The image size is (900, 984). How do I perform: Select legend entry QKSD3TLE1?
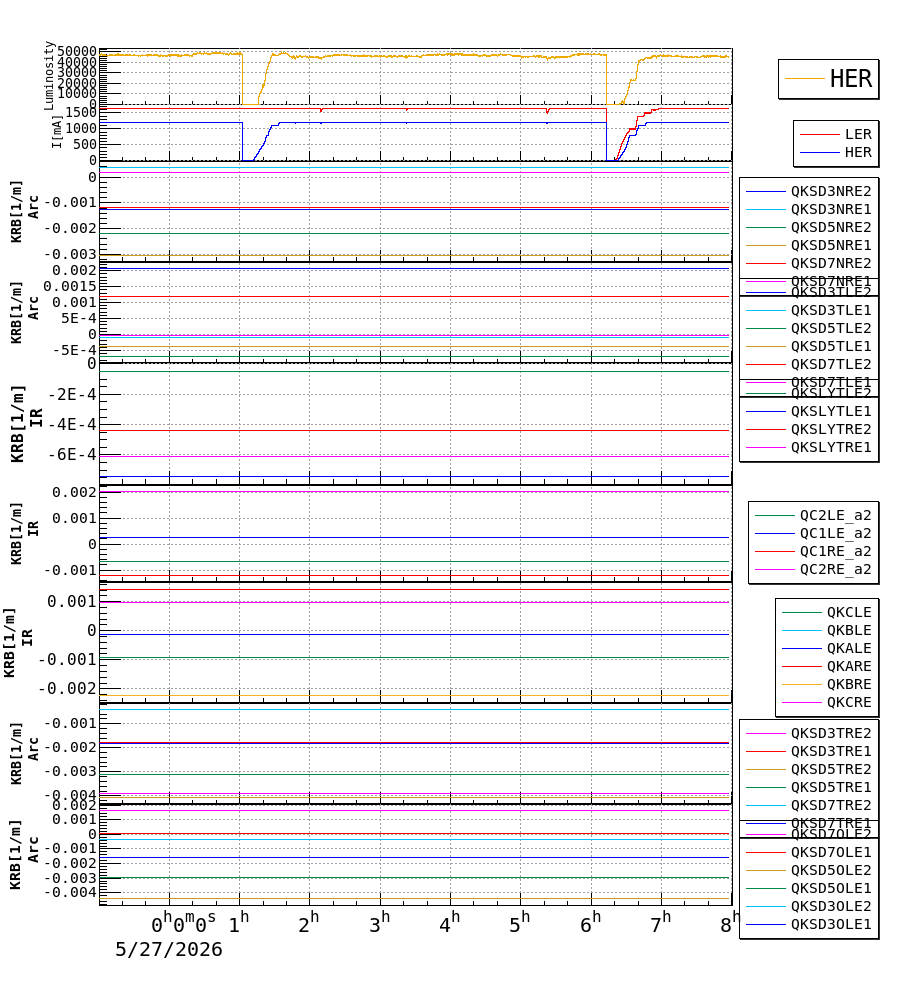[x=830, y=311]
